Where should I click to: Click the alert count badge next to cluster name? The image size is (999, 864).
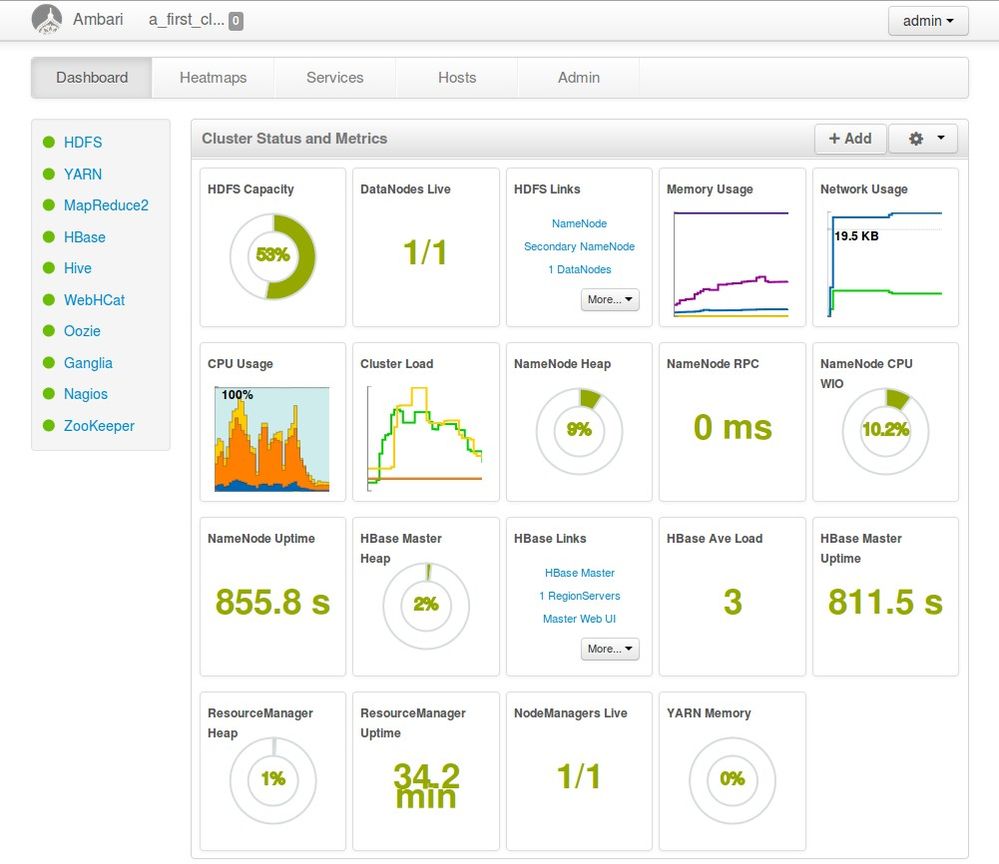click(235, 20)
